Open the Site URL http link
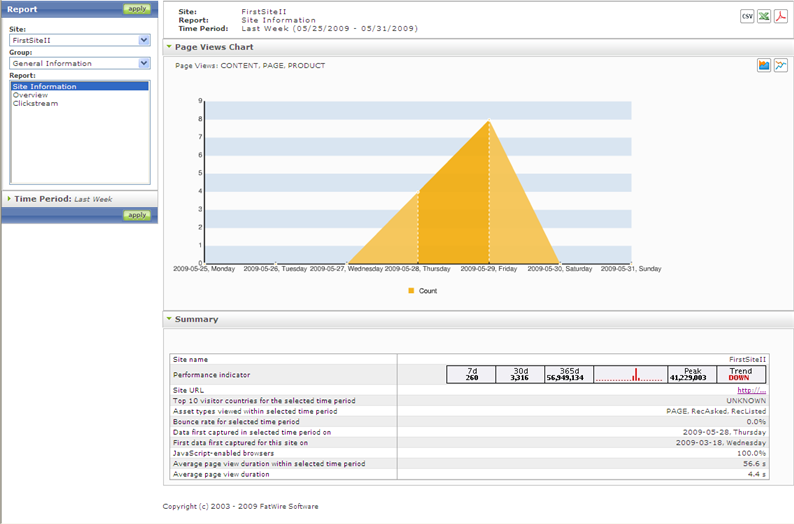This screenshot has height=524, width=794. coord(751,390)
